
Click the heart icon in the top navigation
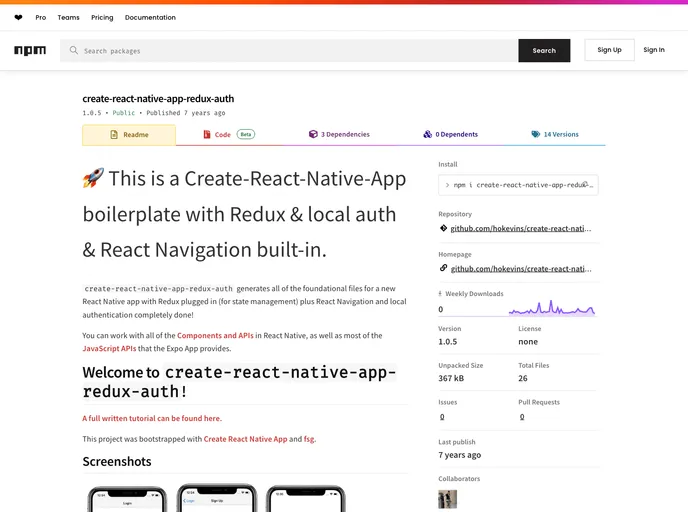pos(18,18)
